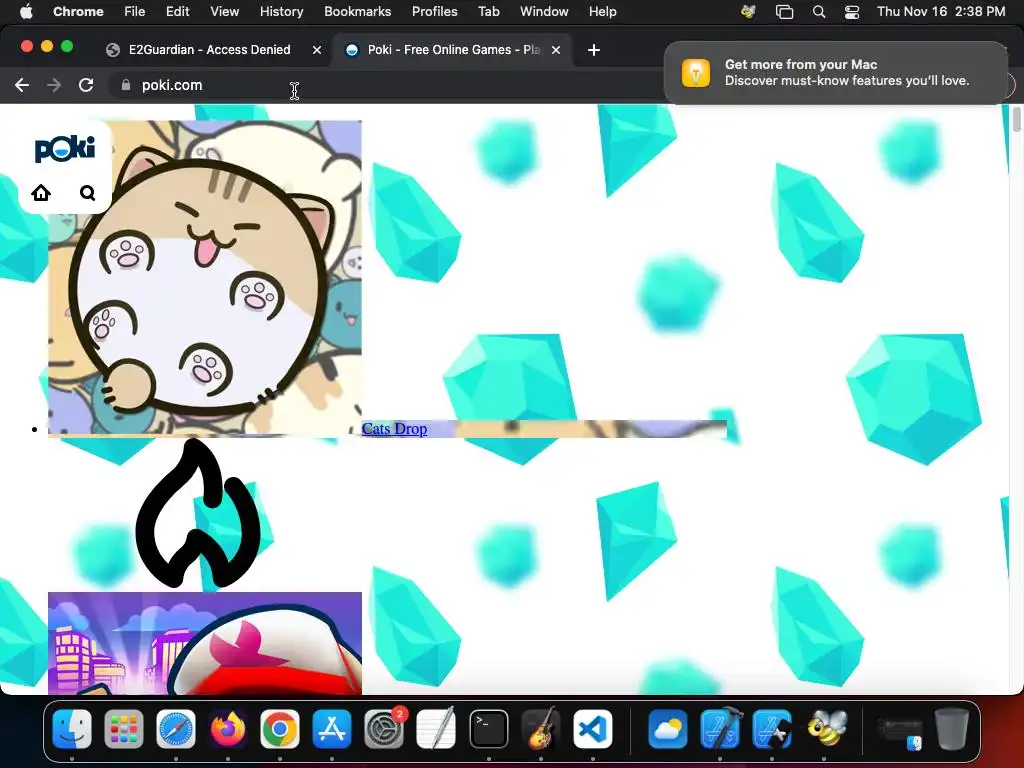Image resolution: width=1024 pixels, height=768 pixels.
Task: Open the Edit menu
Action: click(x=178, y=12)
